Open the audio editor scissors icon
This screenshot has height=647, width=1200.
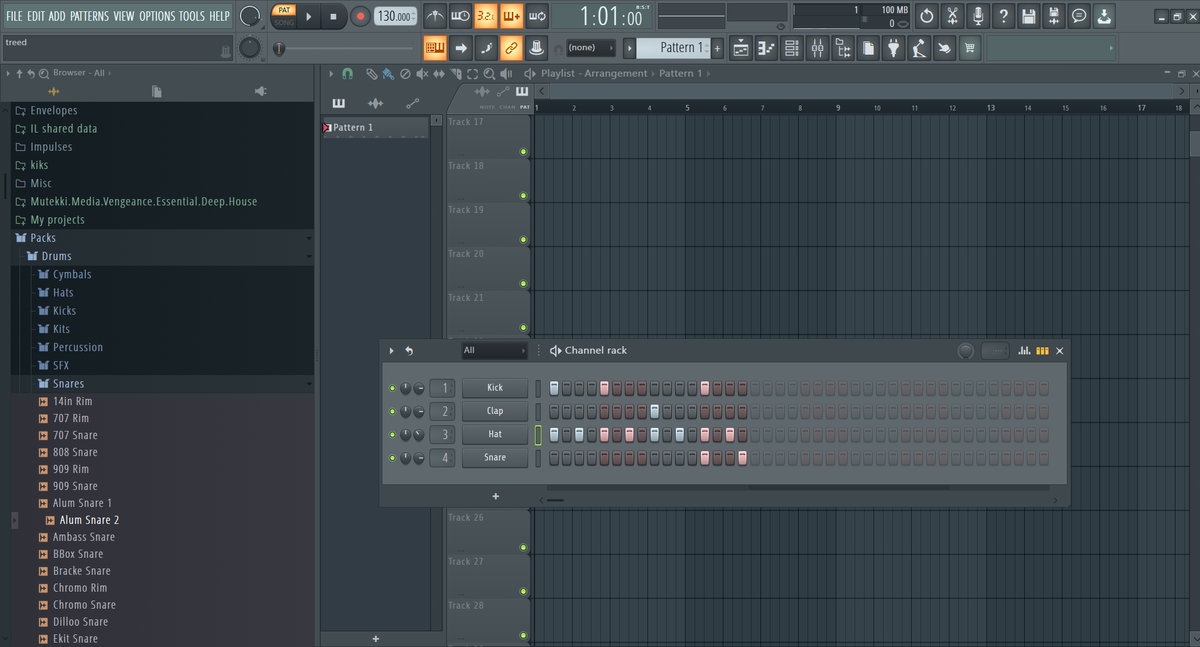coord(952,16)
